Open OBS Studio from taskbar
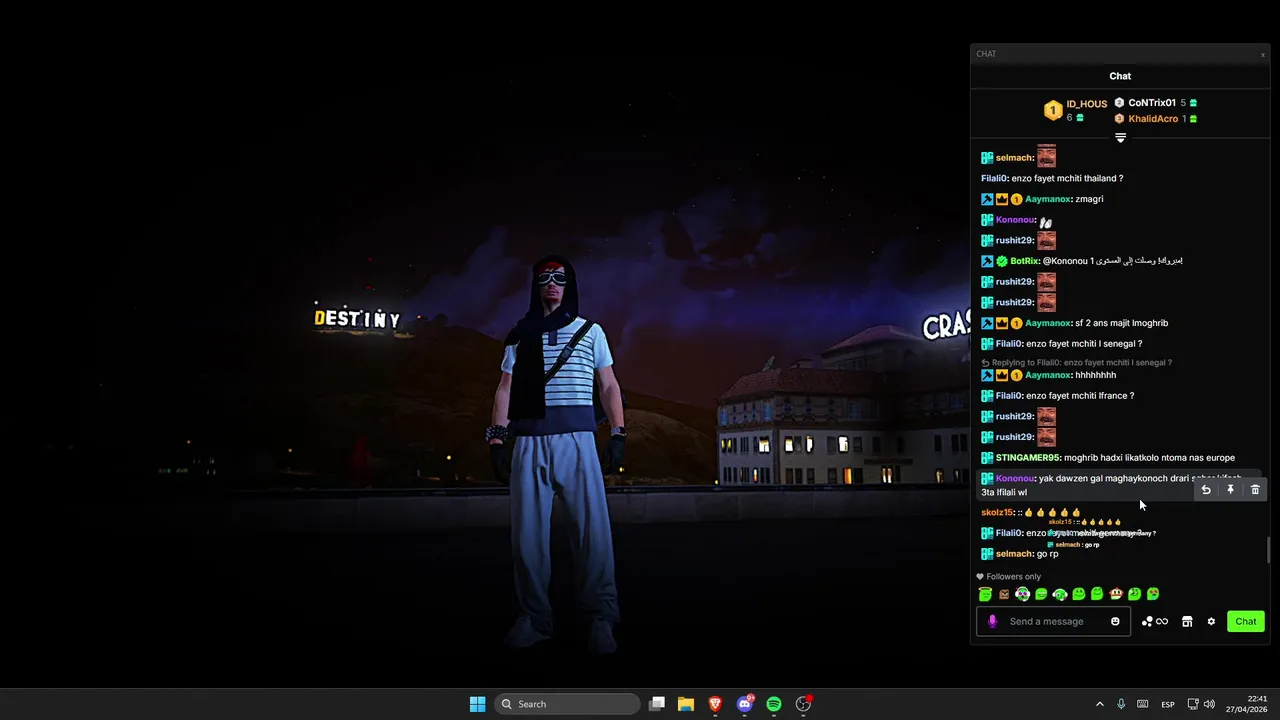1280x720 pixels. pyautogui.click(x=803, y=704)
